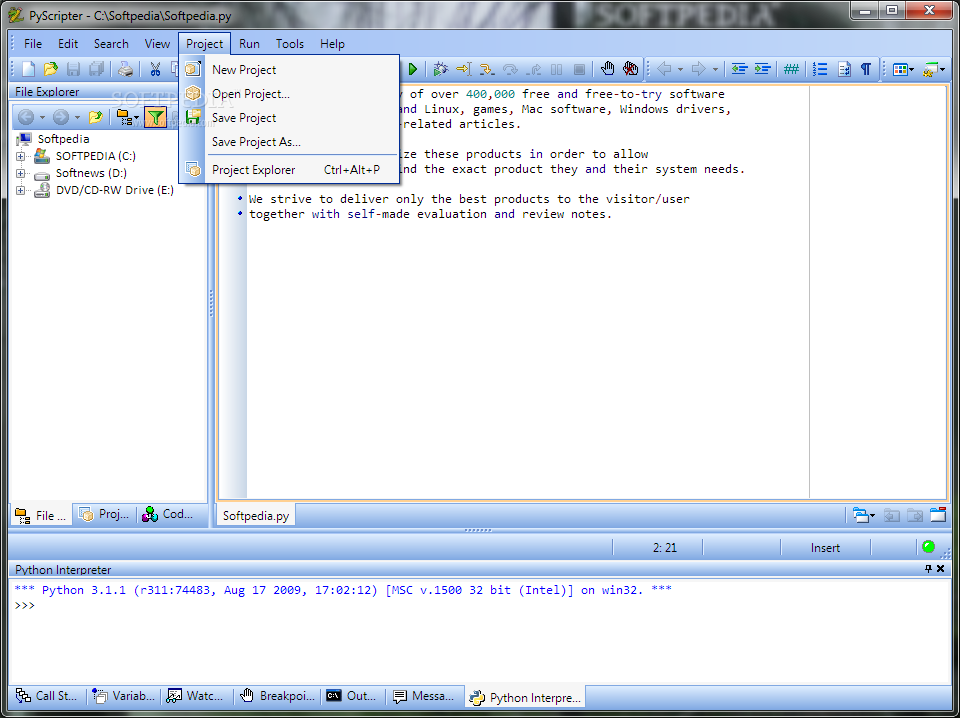Viewport: 960px width, 718px height.
Task: Click the New file toolbar icon
Action: pyautogui.click(x=28, y=69)
